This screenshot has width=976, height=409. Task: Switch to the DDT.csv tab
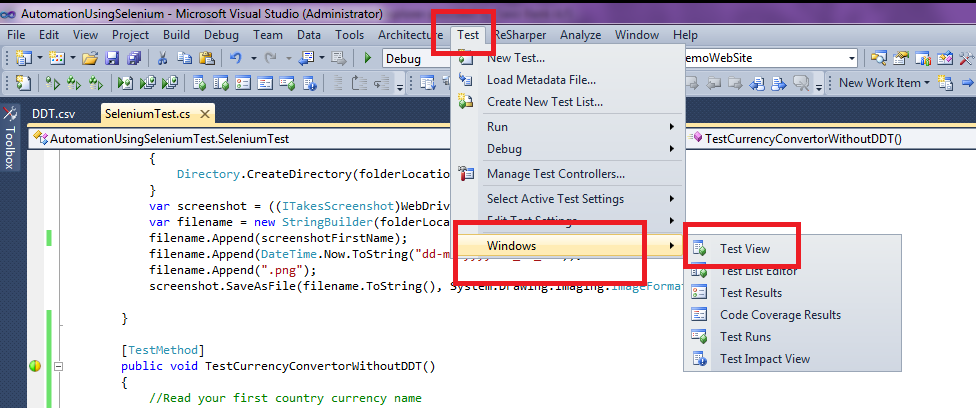tap(52, 114)
